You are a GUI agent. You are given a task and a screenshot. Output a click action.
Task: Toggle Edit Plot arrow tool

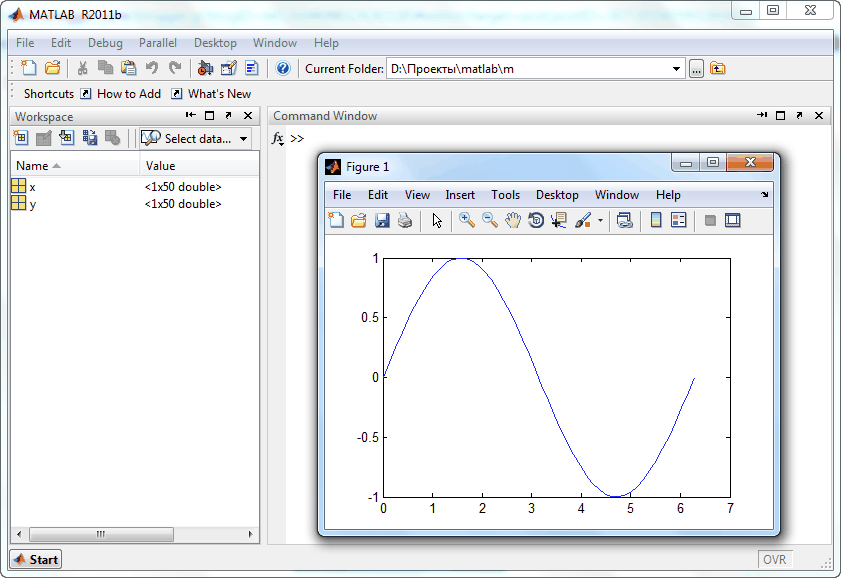tap(437, 220)
